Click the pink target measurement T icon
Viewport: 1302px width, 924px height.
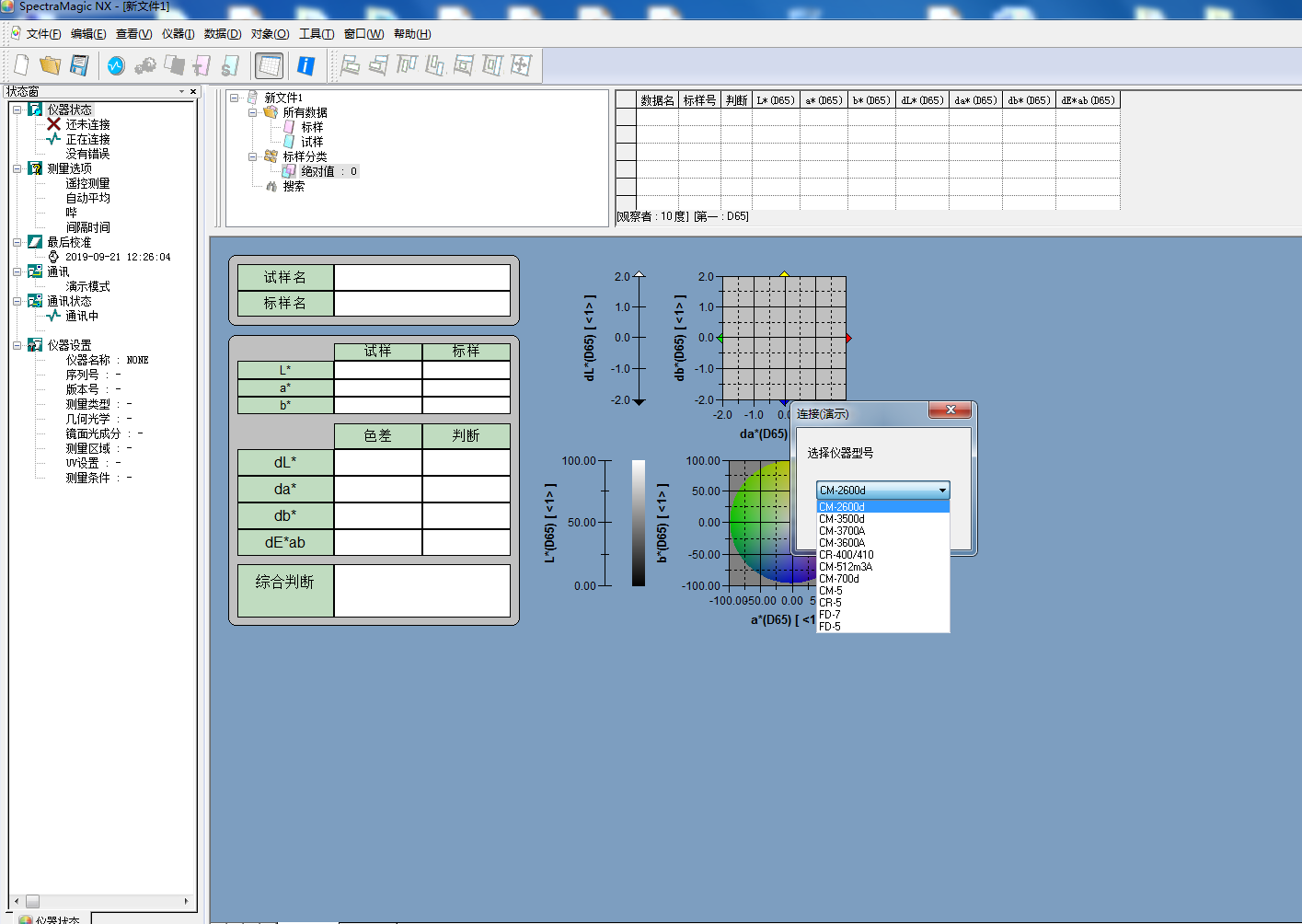[x=202, y=65]
